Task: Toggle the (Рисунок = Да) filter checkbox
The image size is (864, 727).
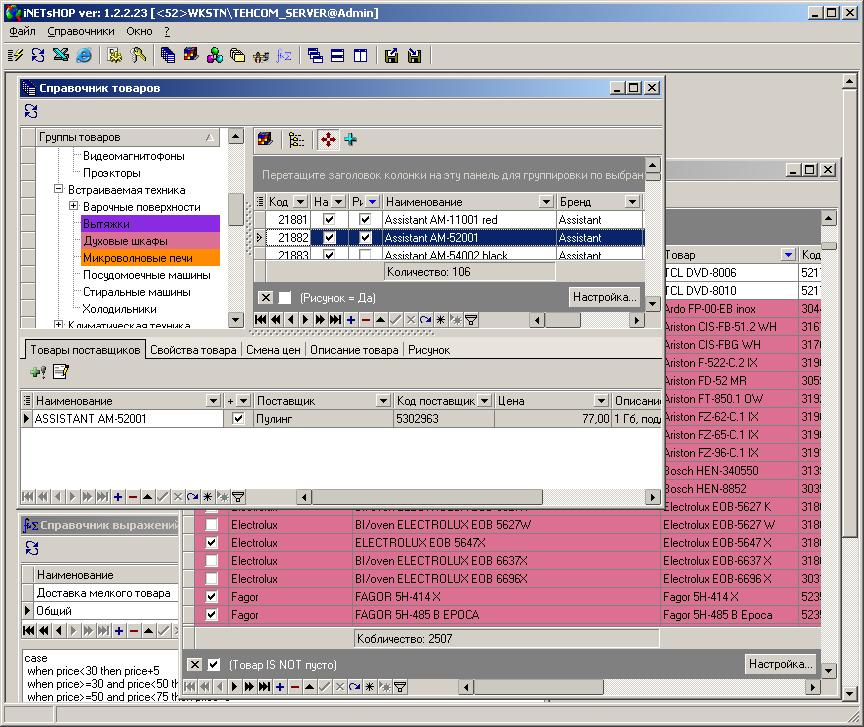Action: pos(285,298)
